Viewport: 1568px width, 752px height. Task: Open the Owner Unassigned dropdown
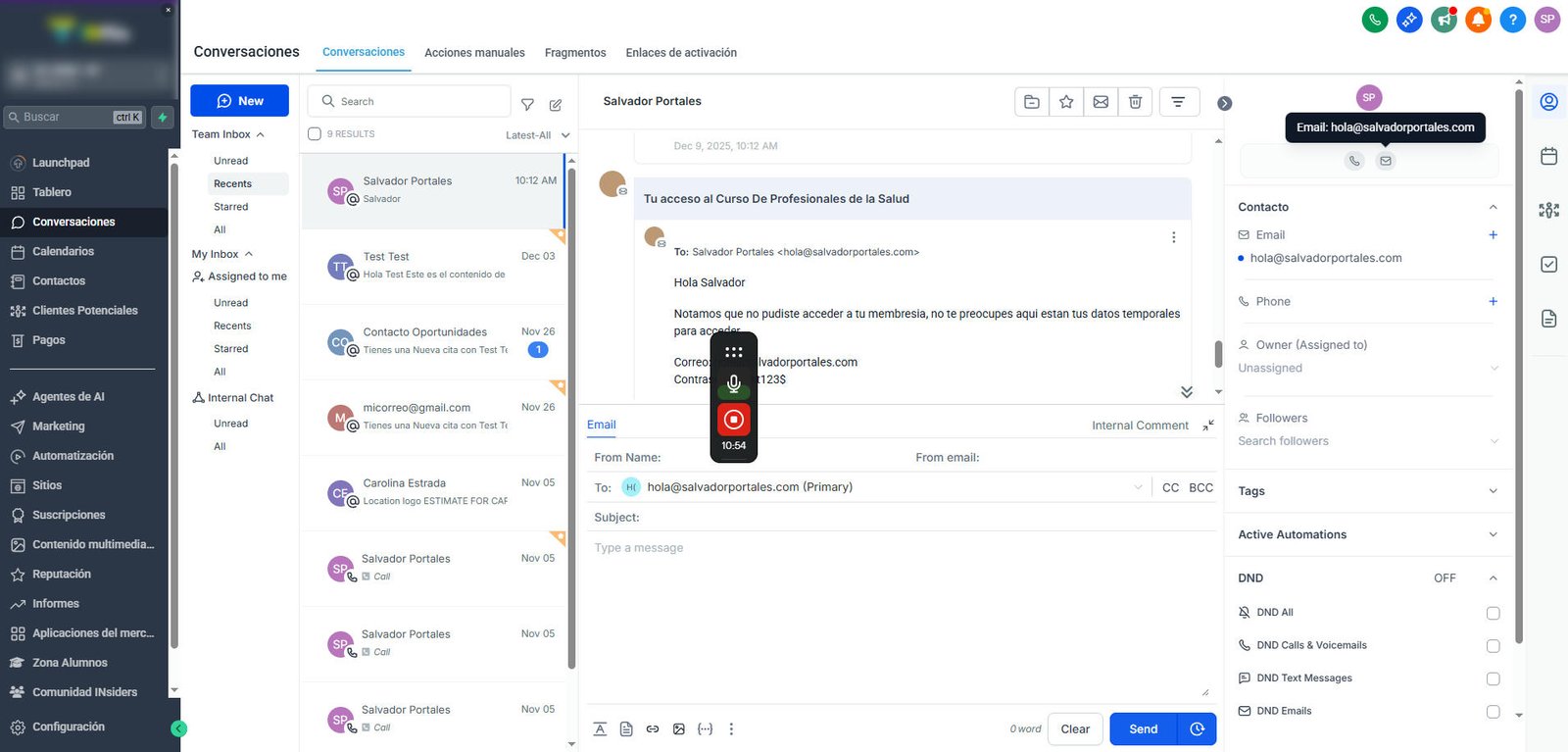coord(1368,368)
